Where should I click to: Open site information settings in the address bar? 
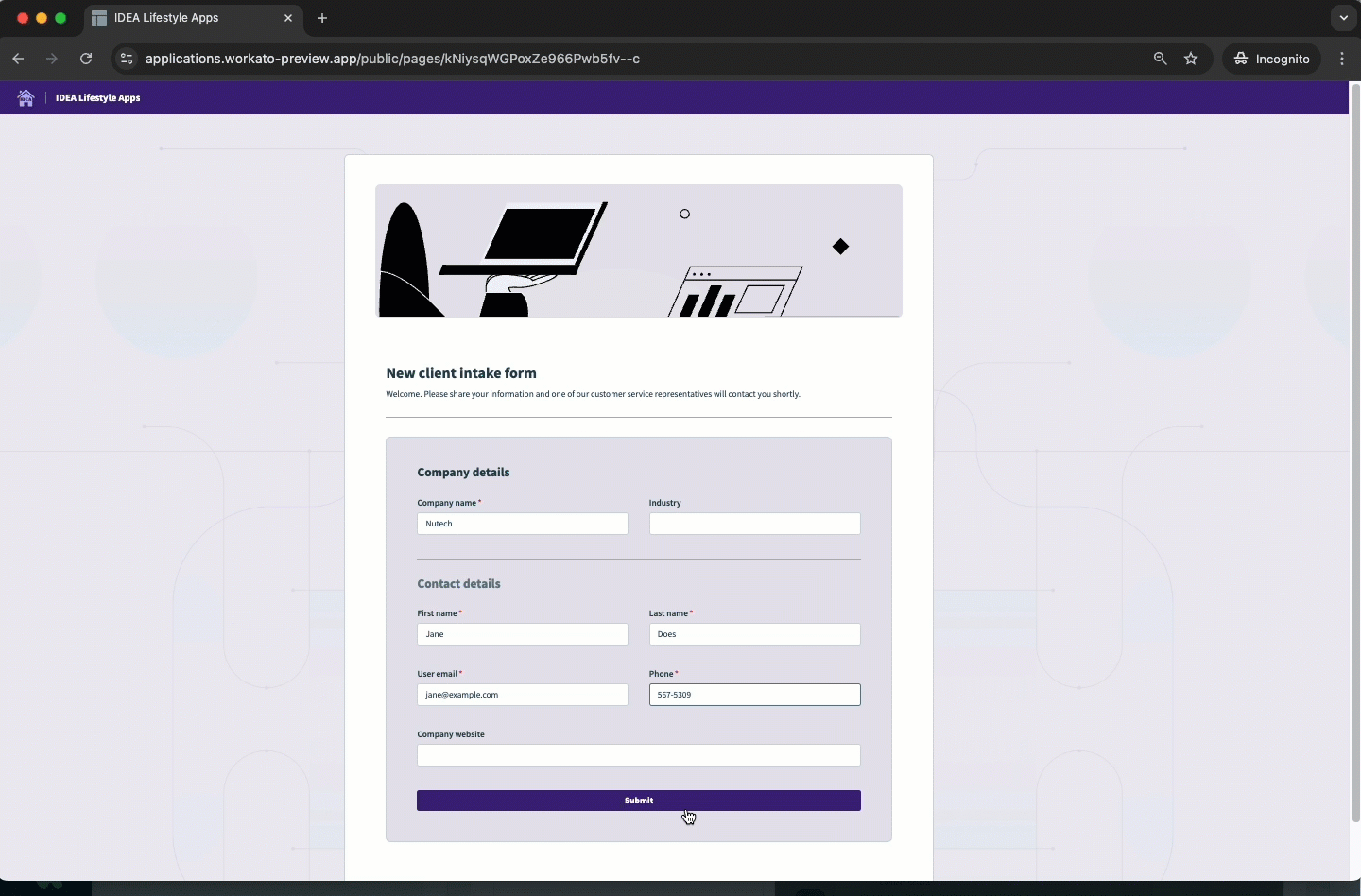[126, 59]
